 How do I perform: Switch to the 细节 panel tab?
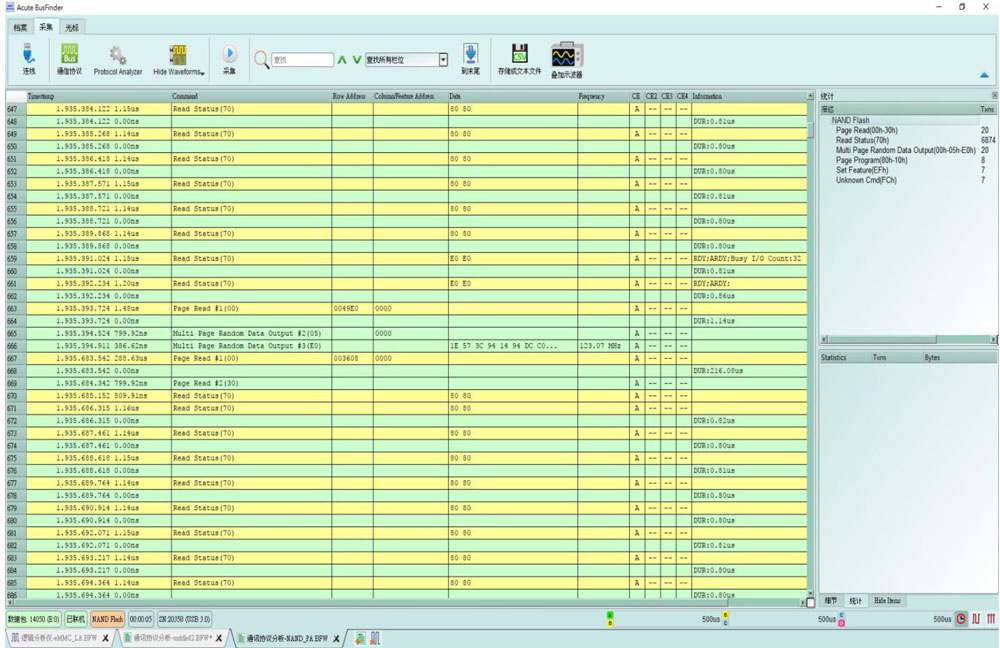[830, 601]
